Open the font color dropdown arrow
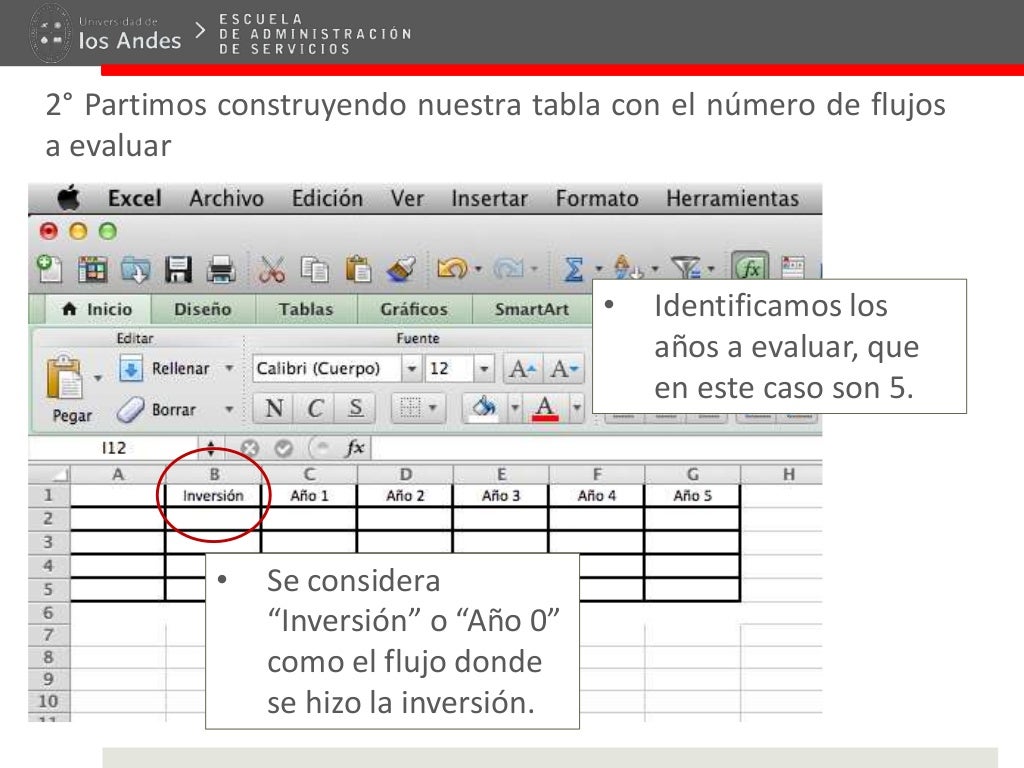This screenshot has width=1024, height=768. click(x=577, y=408)
